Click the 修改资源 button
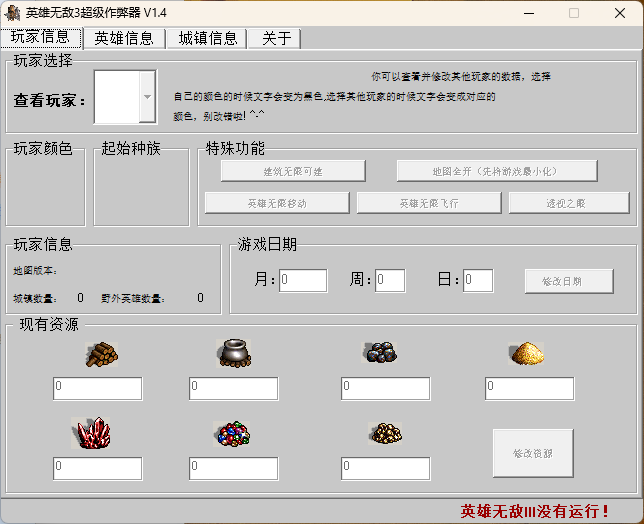Image resolution: width=644 pixels, height=524 pixels. 533,453
